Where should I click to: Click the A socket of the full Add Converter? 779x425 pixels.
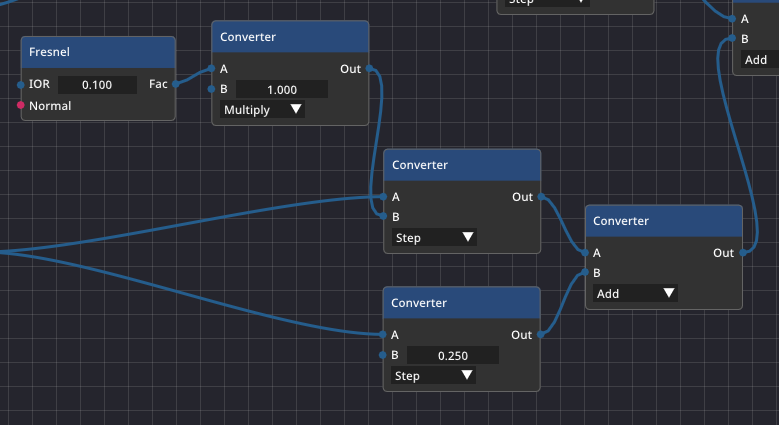pos(585,253)
